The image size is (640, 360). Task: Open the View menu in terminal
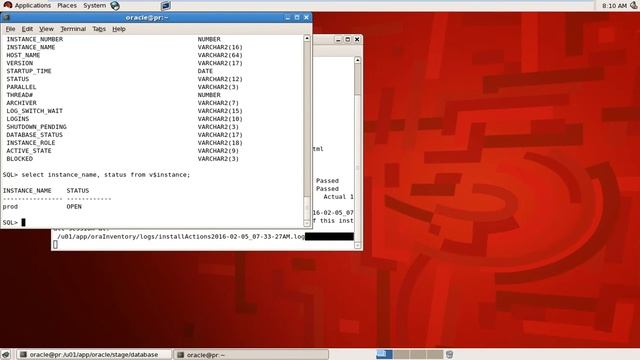tap(47, 29)
